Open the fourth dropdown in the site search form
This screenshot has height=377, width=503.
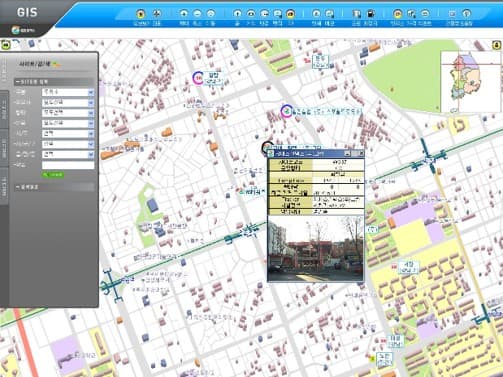point(68,123)
